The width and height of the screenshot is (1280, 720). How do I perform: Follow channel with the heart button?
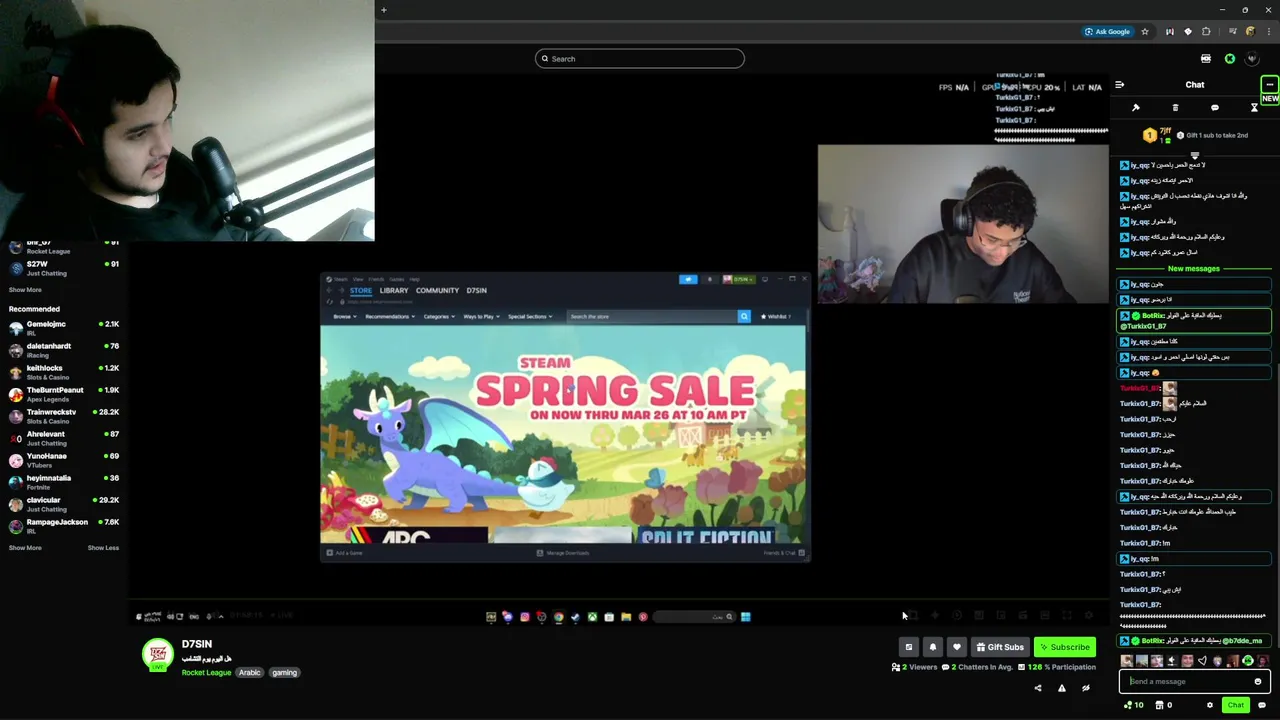click(x=957, y=647)
